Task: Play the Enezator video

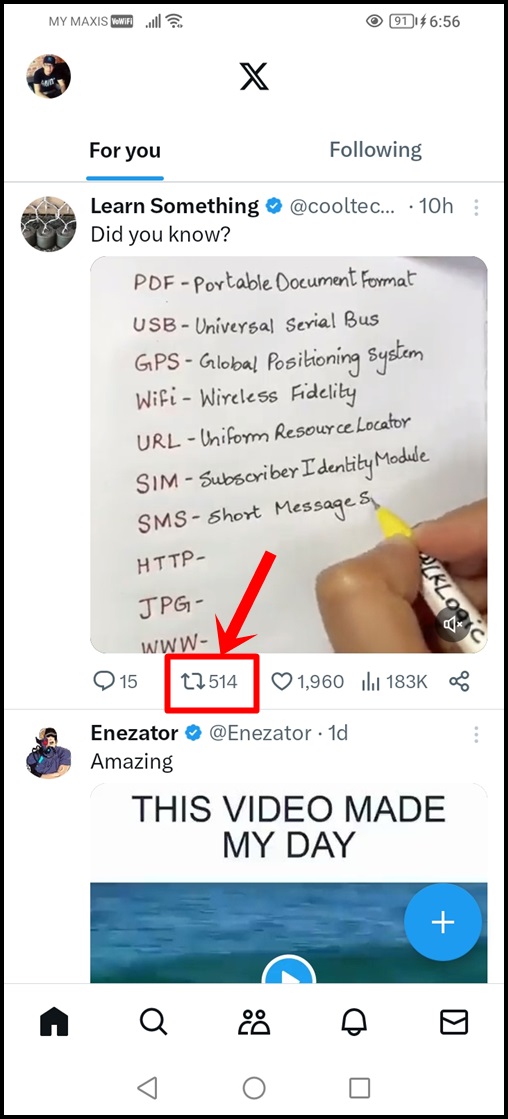Action: pyautogui.click(x=289, y=972)
